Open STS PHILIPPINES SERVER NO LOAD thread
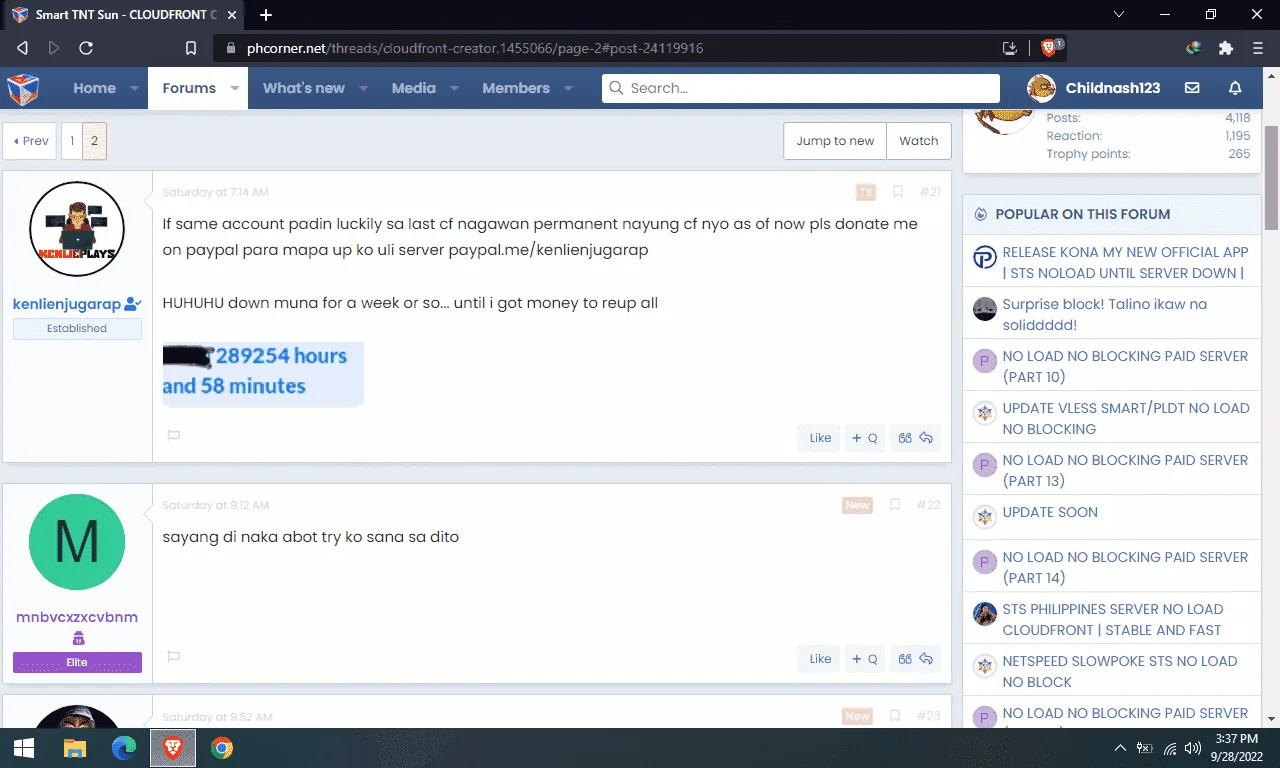Image resolution: width=1280 pixels, height=768 pixels. [1113, 619]
